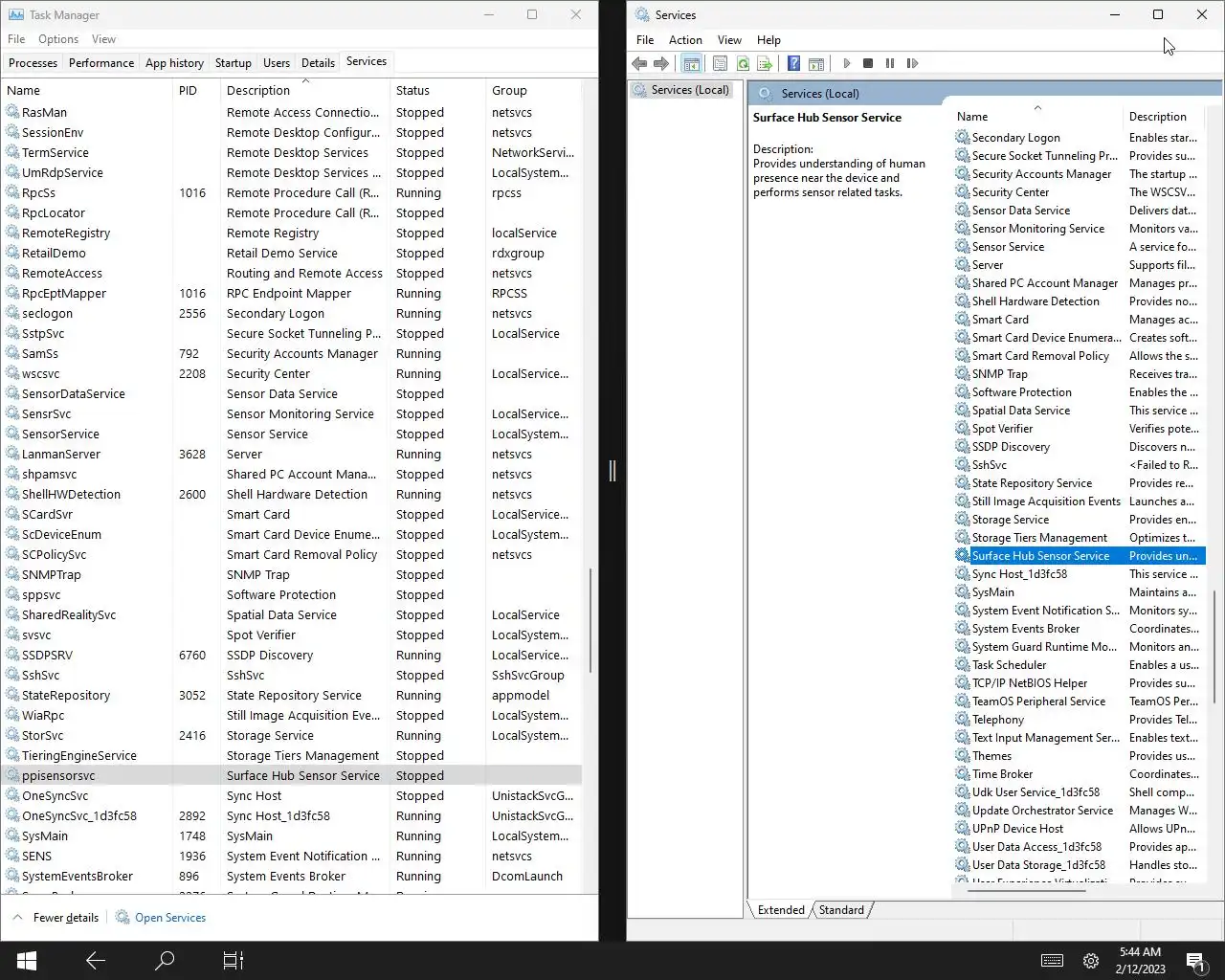This screenshot has width=1225, height=980.
Task: Switch to the Performance tab
Action: [101, 63]
